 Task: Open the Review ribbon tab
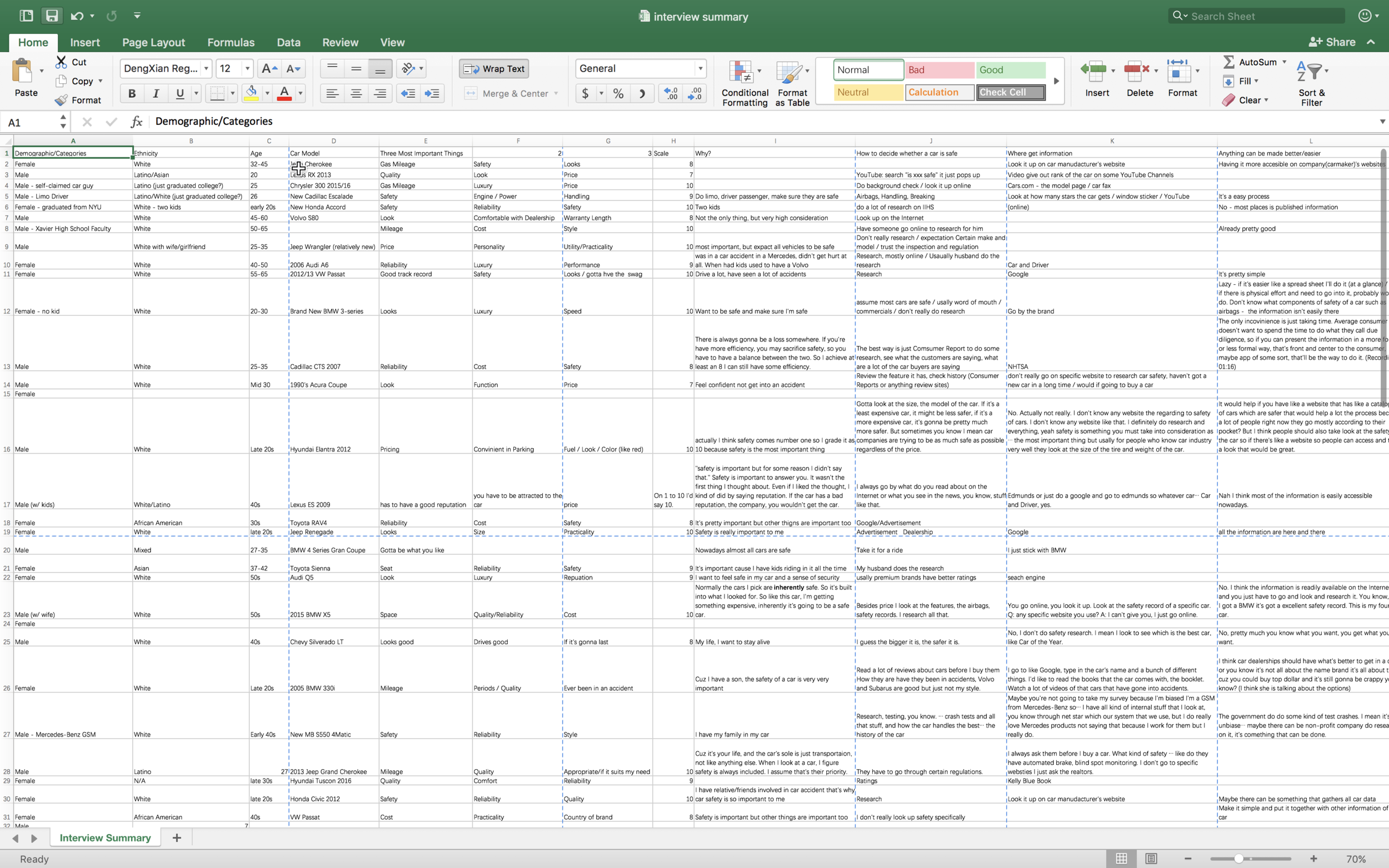click(340, 42)
